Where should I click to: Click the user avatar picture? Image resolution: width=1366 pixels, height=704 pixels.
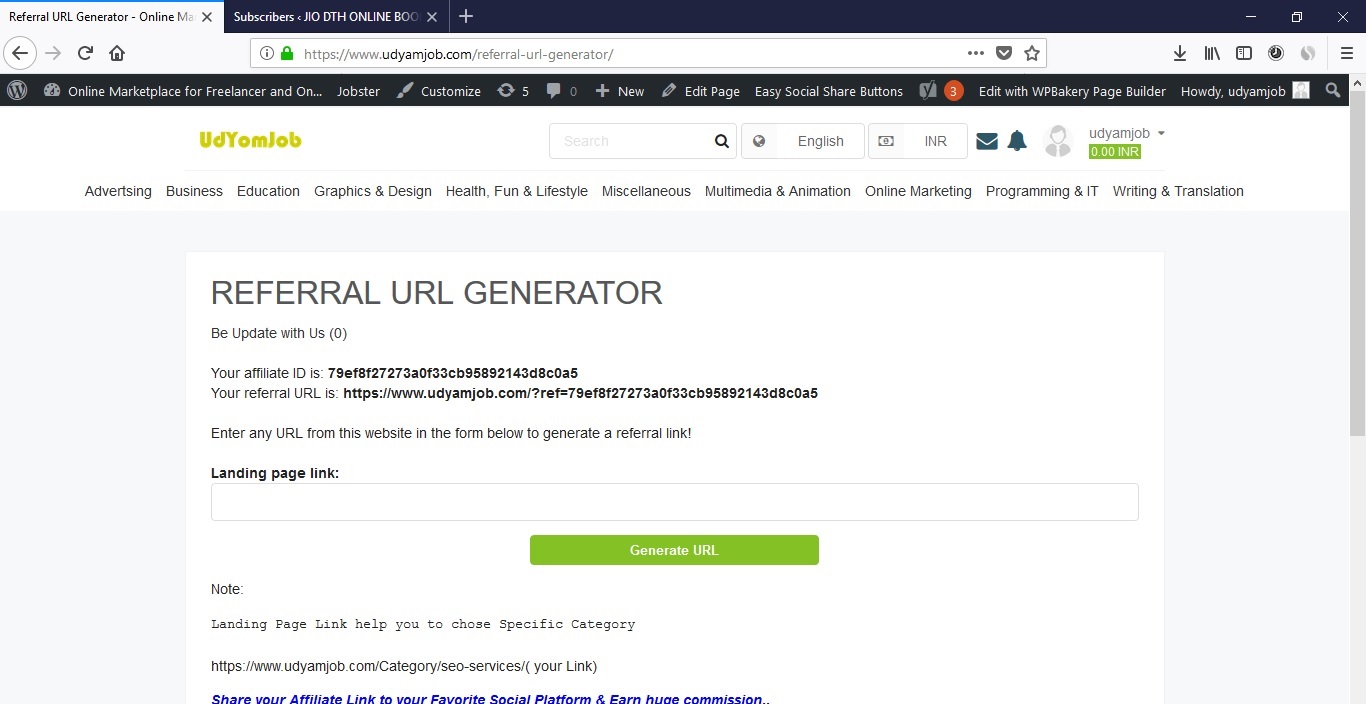[1058, 141]
